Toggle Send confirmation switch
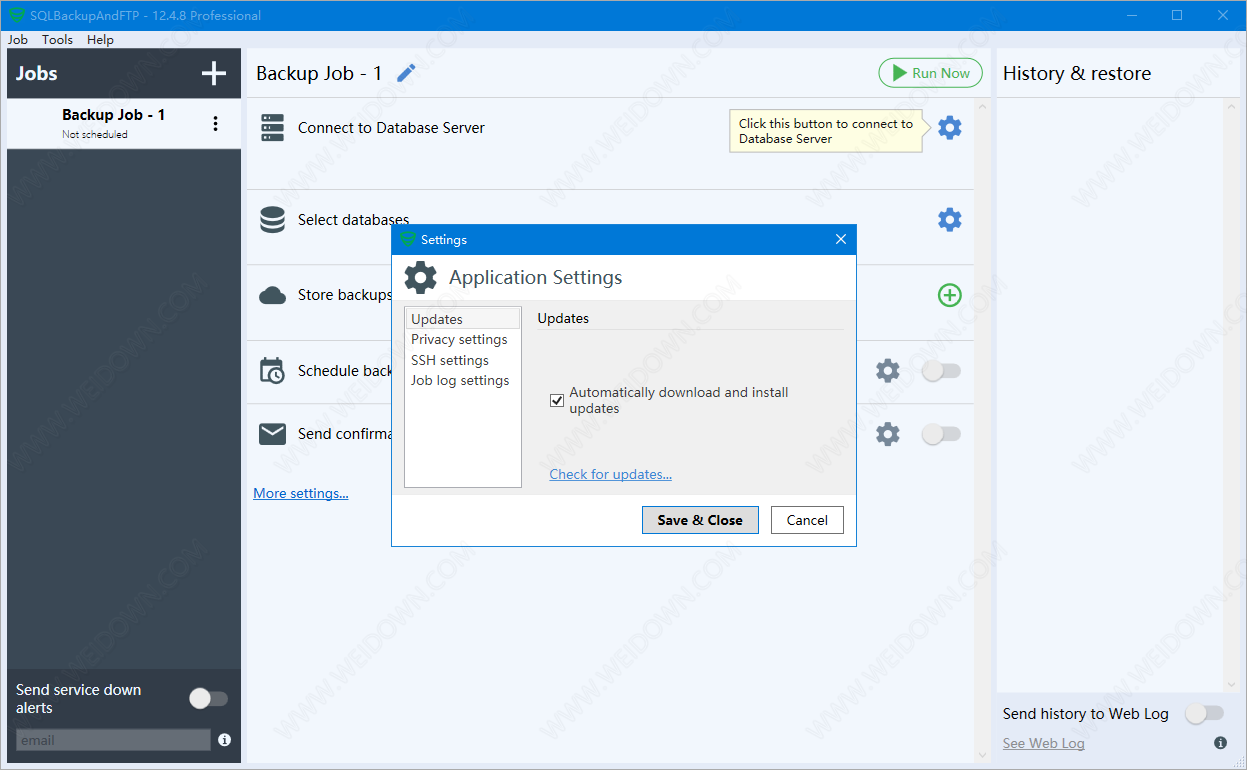The height and width of the screenshot is (770, 1247). (941, 434)
